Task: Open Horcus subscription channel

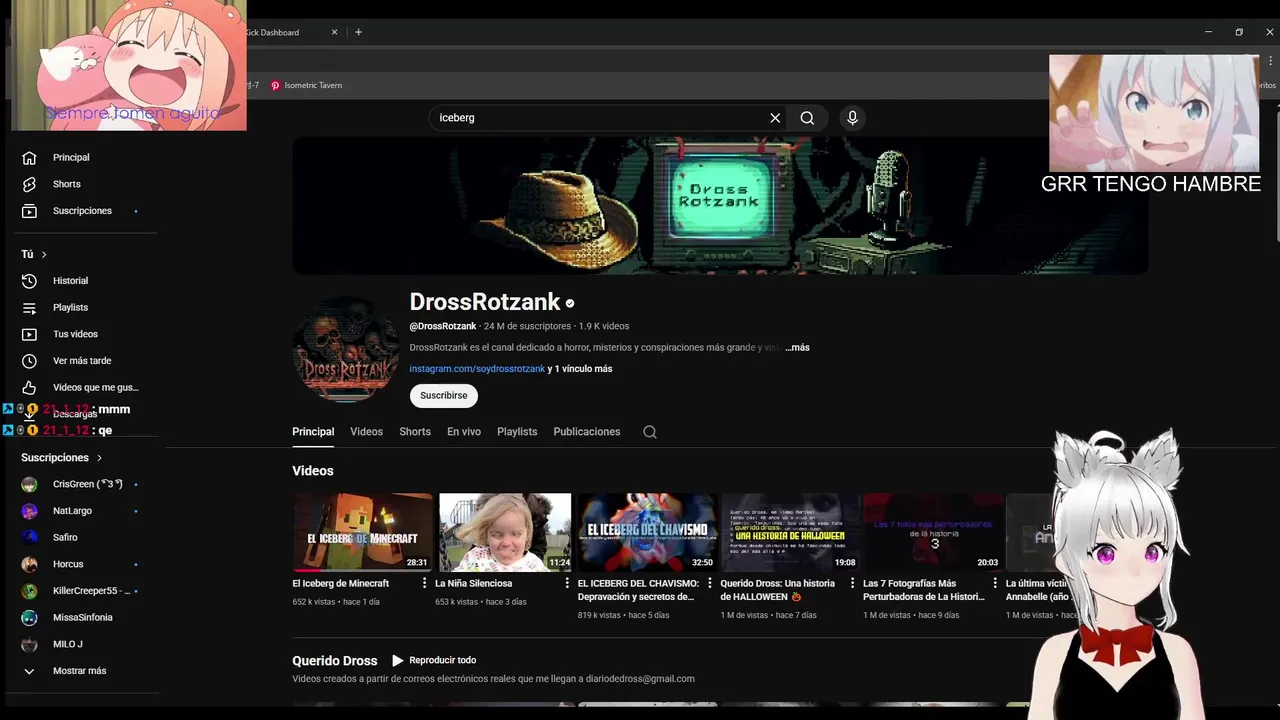Action: (x=68, y=564)
